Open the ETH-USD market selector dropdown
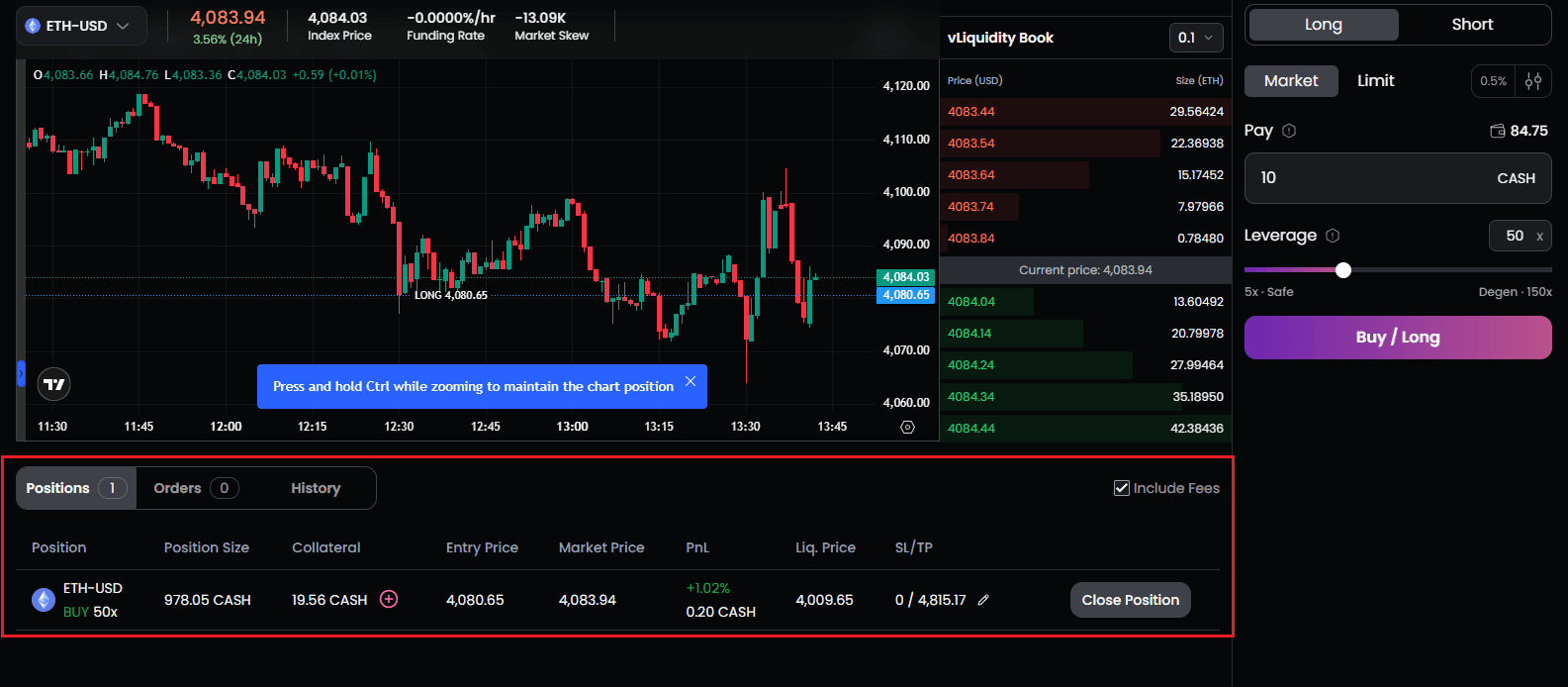This screenshot has width=1568, height=687. pos(81,26)
